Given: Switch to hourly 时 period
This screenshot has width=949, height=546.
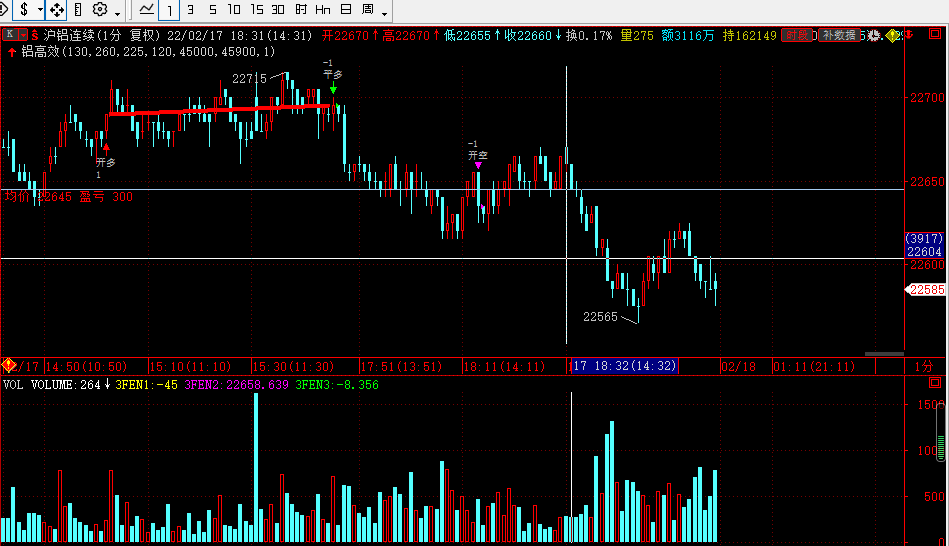Looking at the screenshot, I should 301,10.
